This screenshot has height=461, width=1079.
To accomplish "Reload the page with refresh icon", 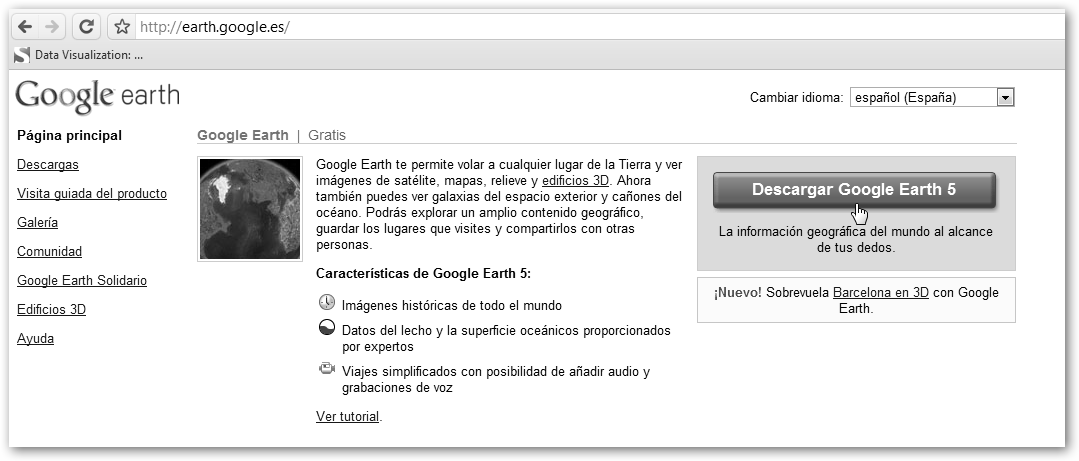I will [87, 27].
